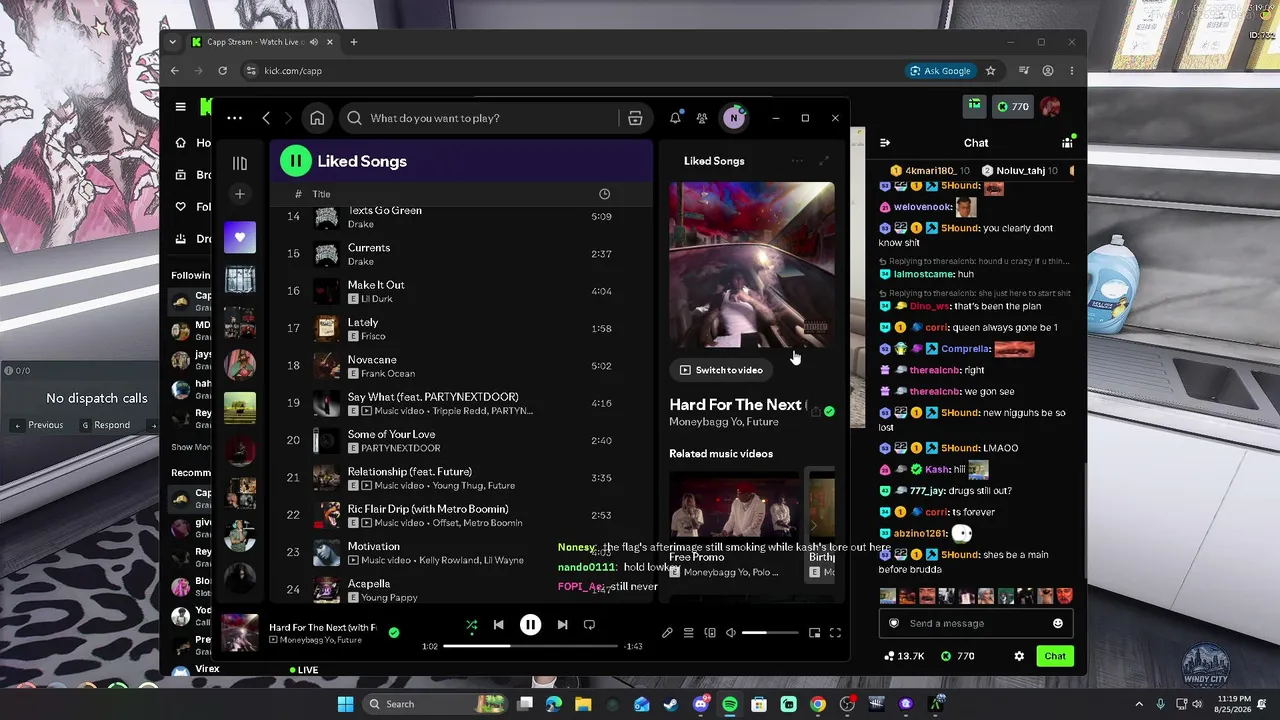
Task: Mute Spotify with the speaker icon
Action: tap(731, 633)
